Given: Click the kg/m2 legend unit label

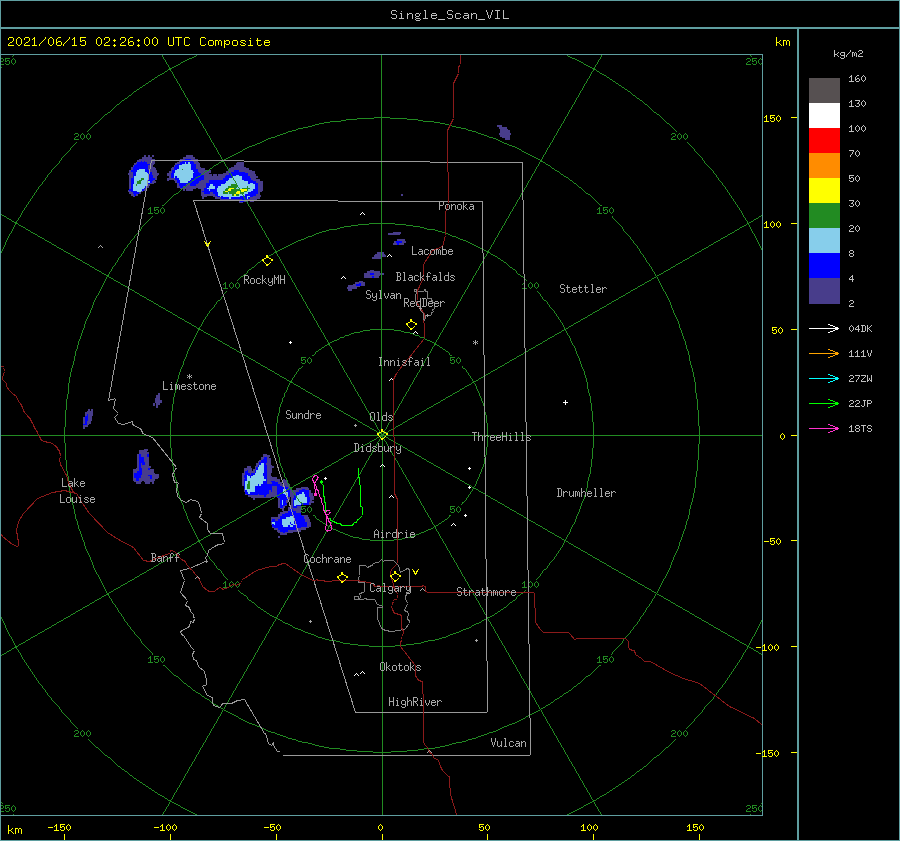Looking at the screenshot, I should click(848, 54).
